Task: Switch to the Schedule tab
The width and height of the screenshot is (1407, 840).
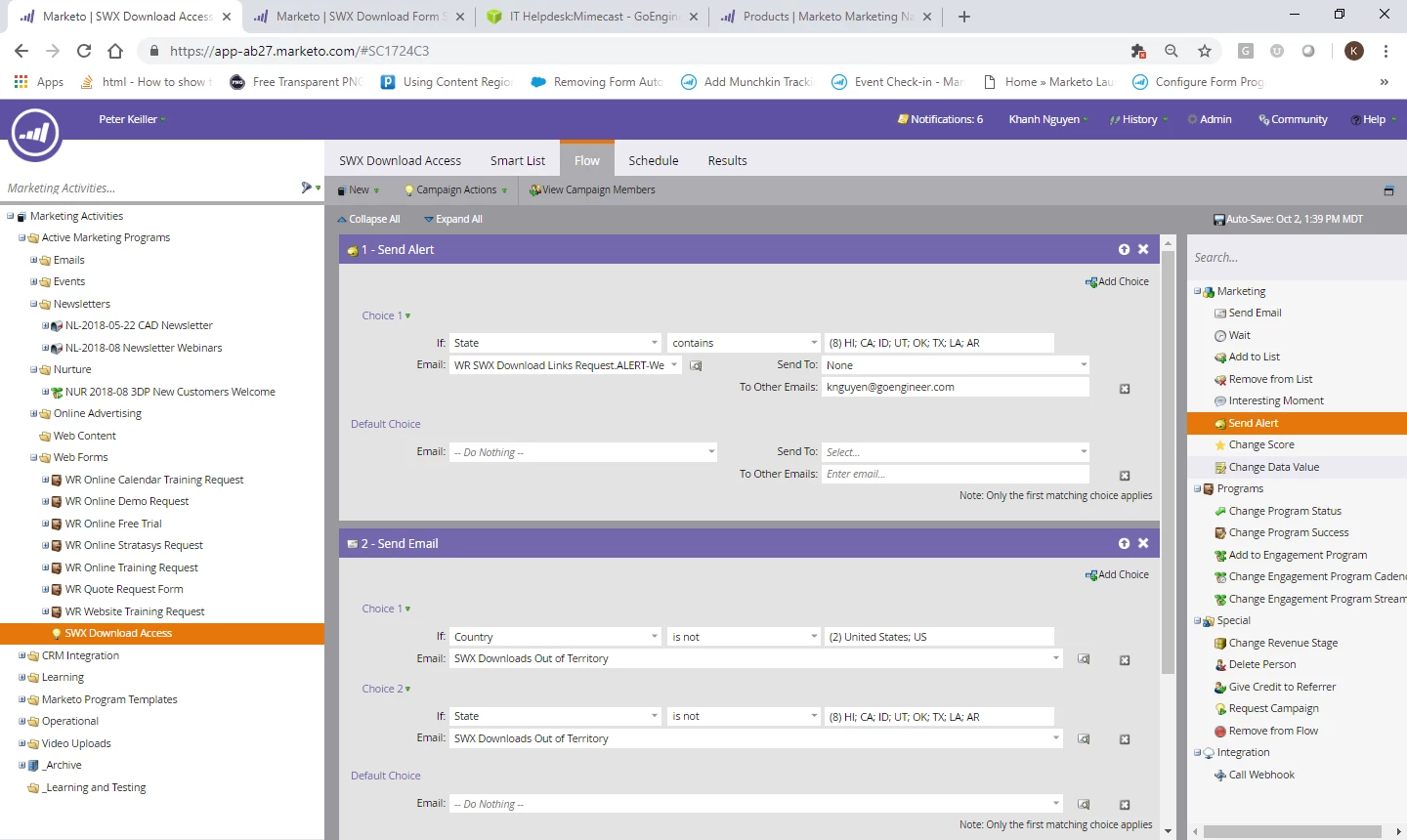Action: (654, 160)
